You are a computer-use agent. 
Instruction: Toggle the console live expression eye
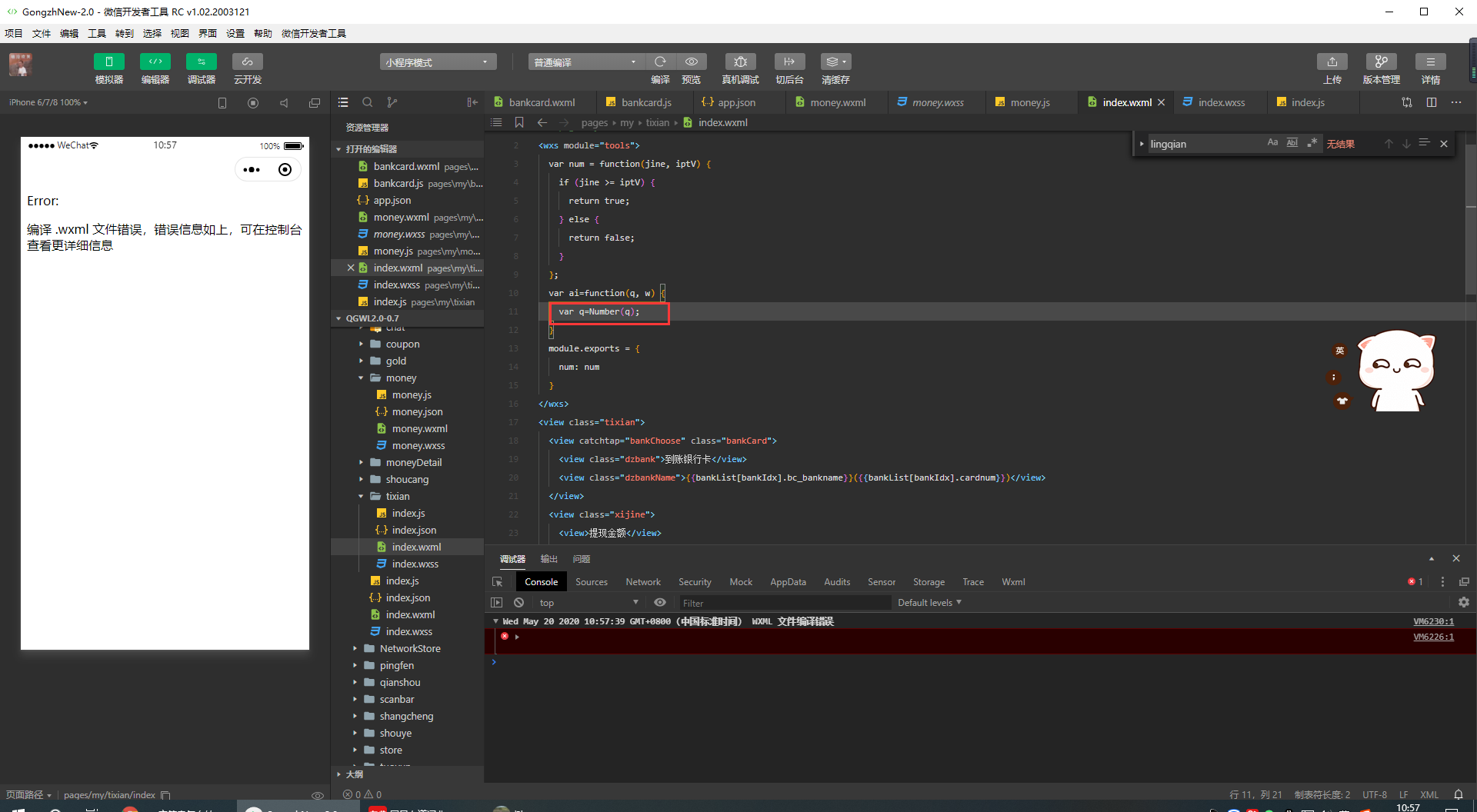coord(660,603)
